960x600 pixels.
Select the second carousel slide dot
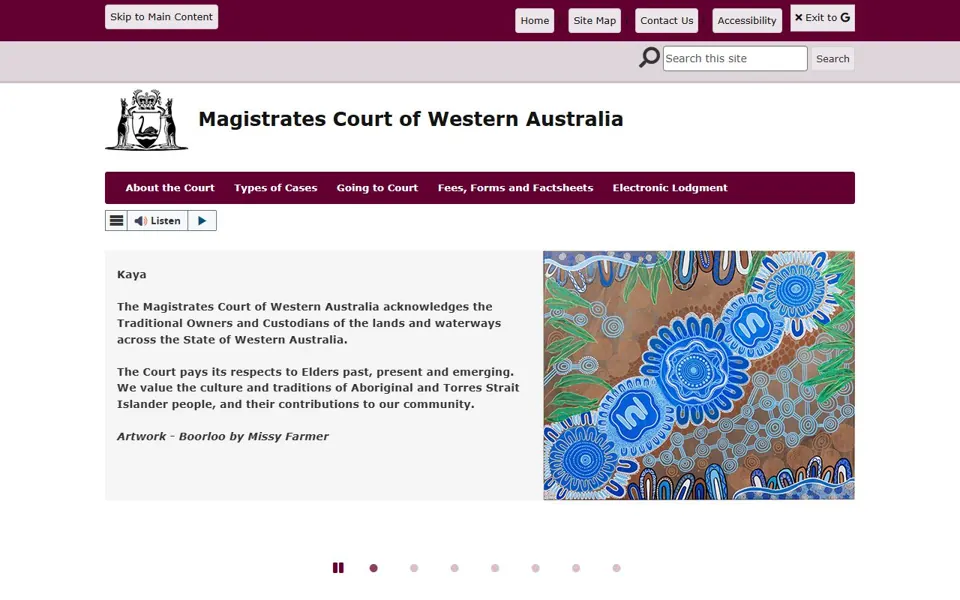pos(414,568)
